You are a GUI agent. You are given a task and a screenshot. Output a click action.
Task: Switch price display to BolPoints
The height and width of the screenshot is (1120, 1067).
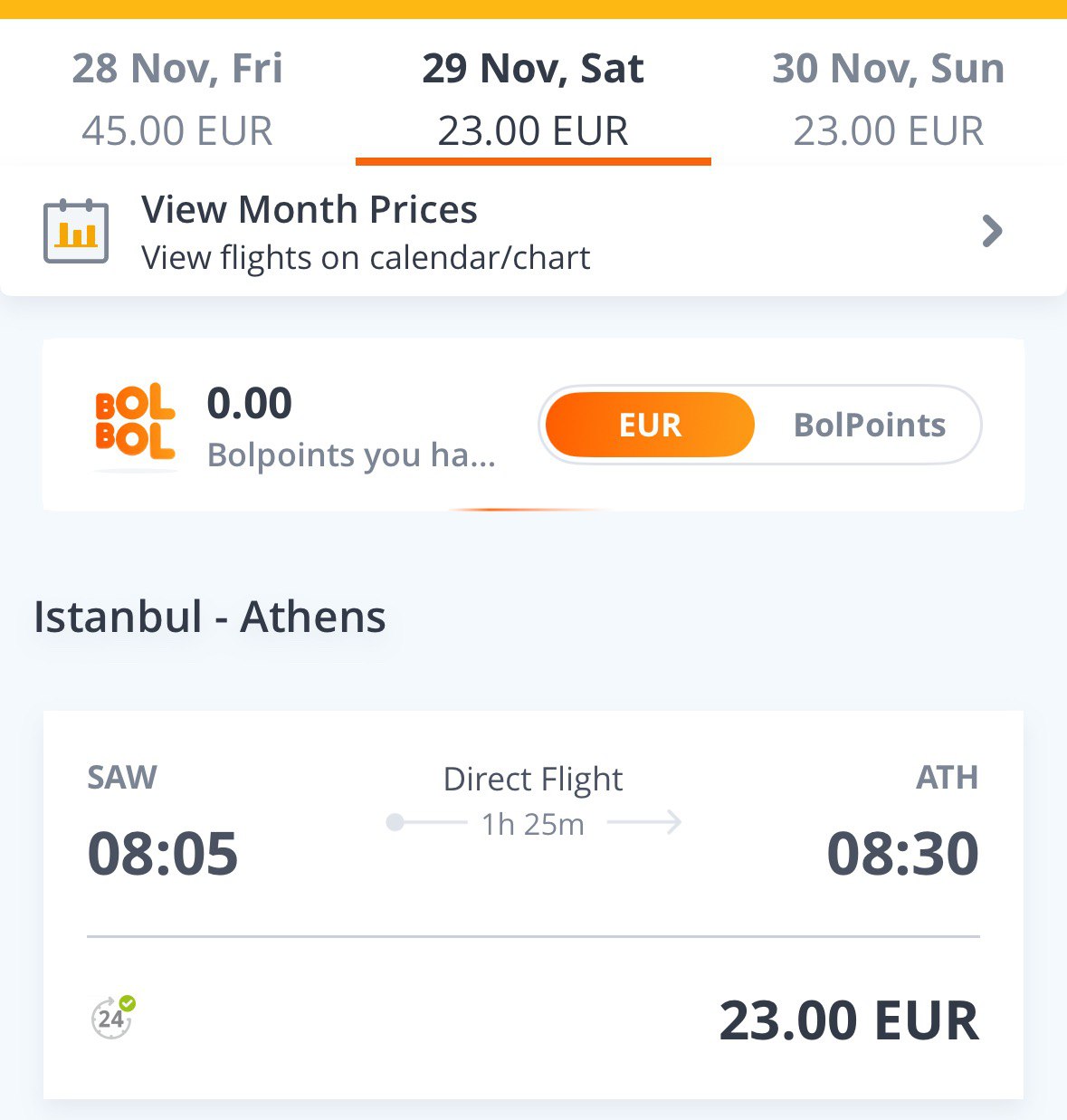coord(869,425)
